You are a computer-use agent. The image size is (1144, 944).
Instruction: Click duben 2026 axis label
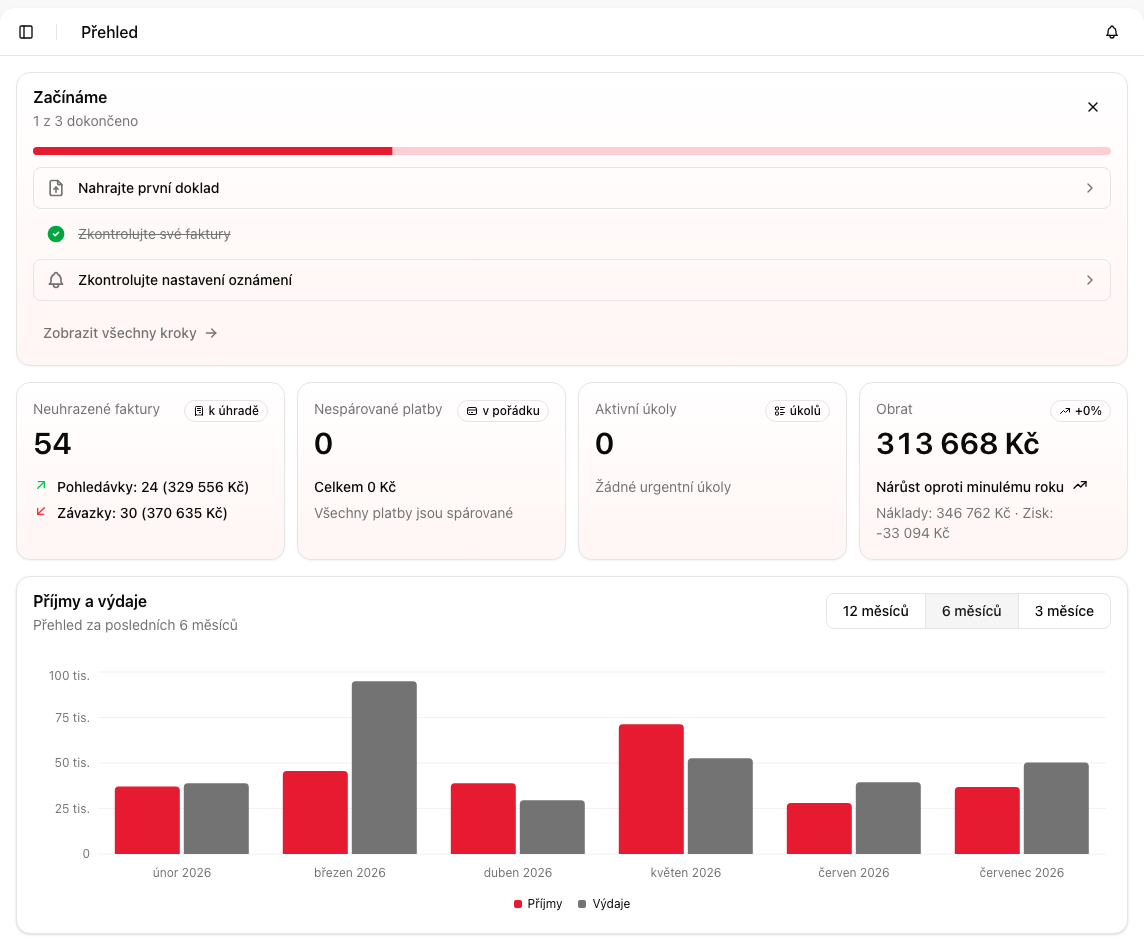pyautogui.click(x=517, y=873)
